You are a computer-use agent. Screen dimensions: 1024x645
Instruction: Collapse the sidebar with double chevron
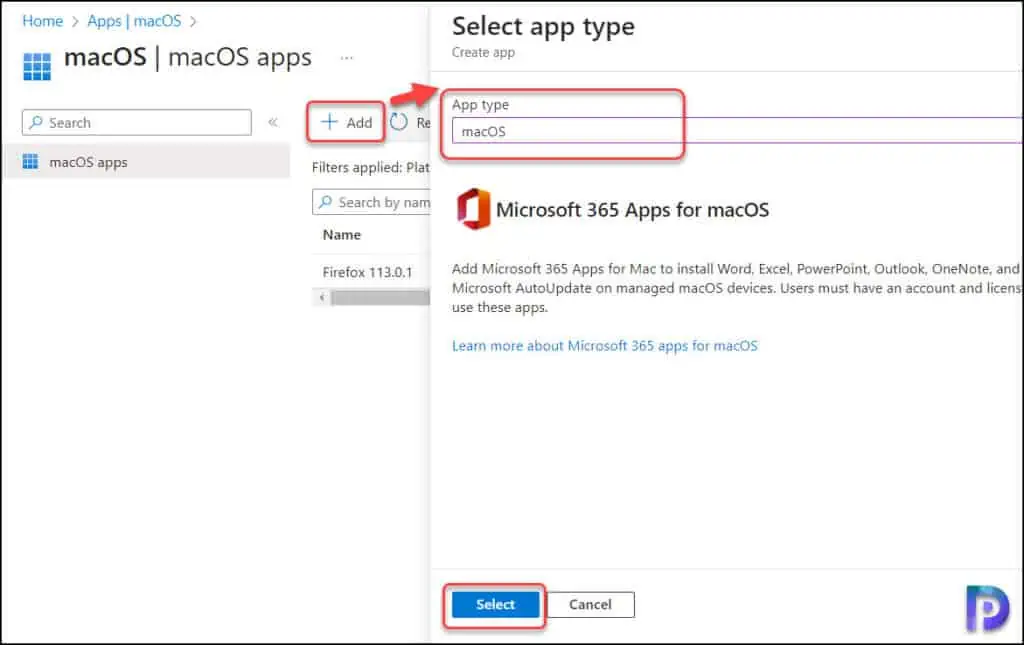273,122
